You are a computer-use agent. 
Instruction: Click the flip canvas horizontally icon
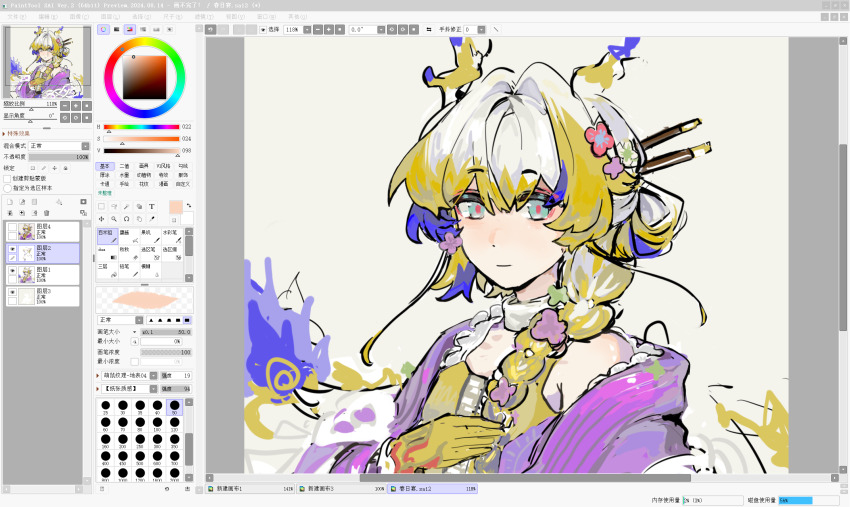point(429,29)
